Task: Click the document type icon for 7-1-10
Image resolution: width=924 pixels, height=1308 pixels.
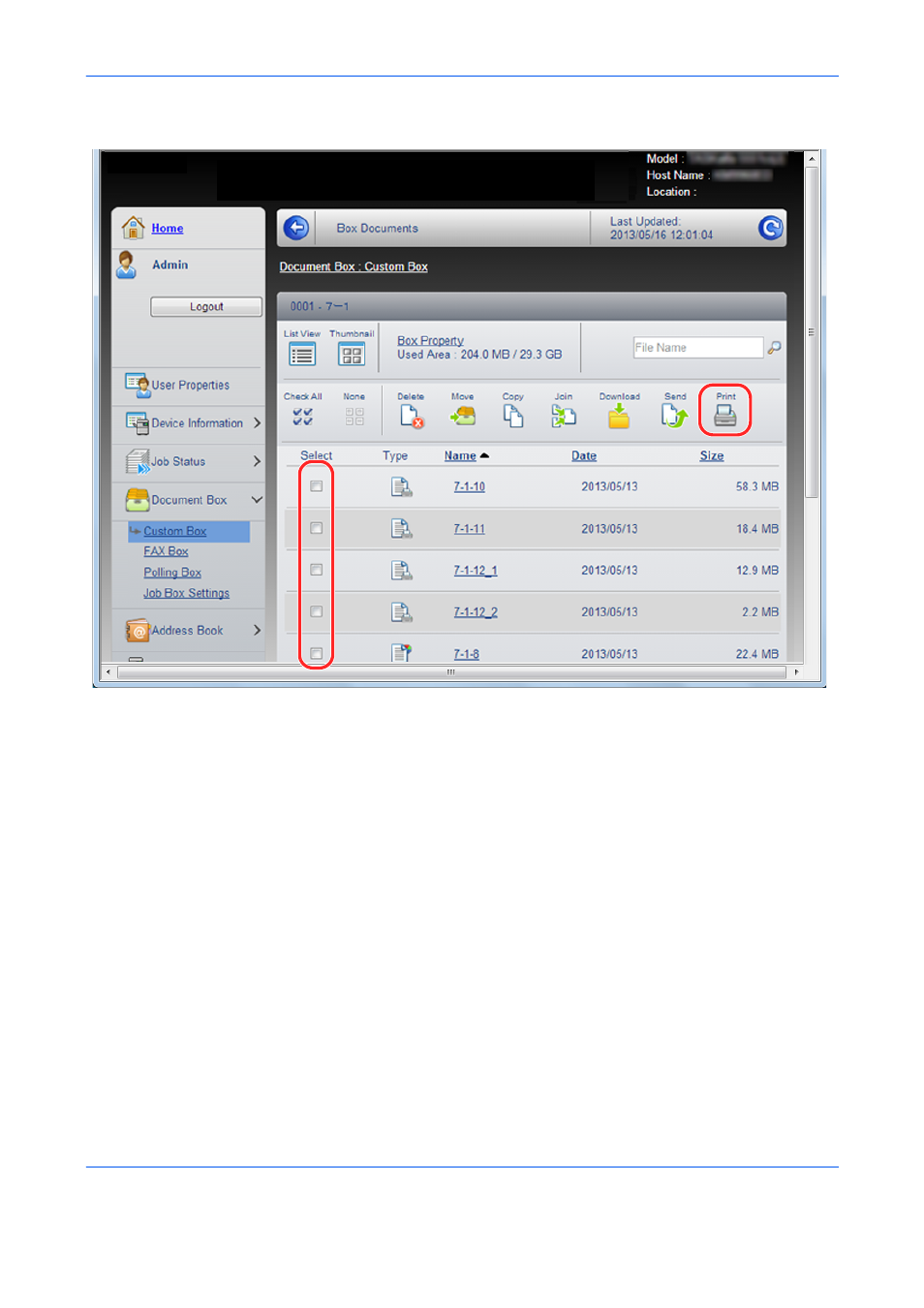Action: (402, 487)
